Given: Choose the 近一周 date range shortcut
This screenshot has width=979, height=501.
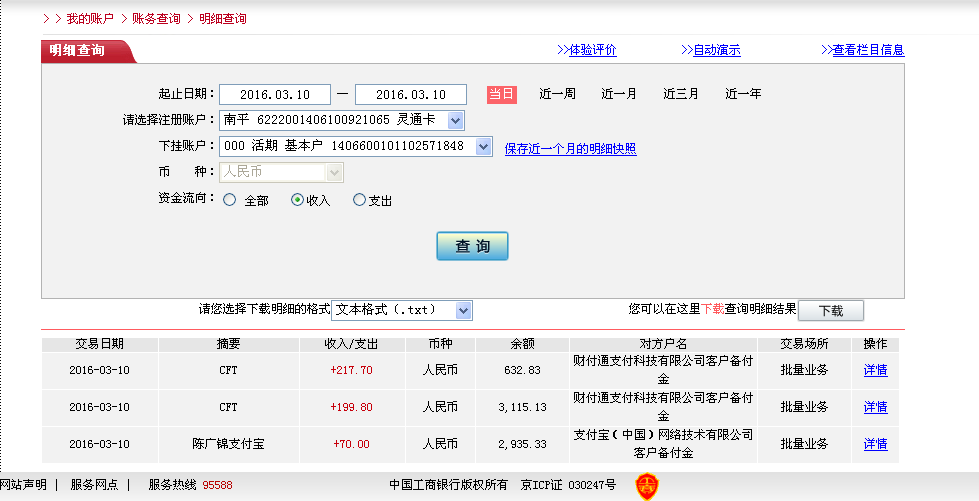Looking at the screenshot, I should pos(557,94).
